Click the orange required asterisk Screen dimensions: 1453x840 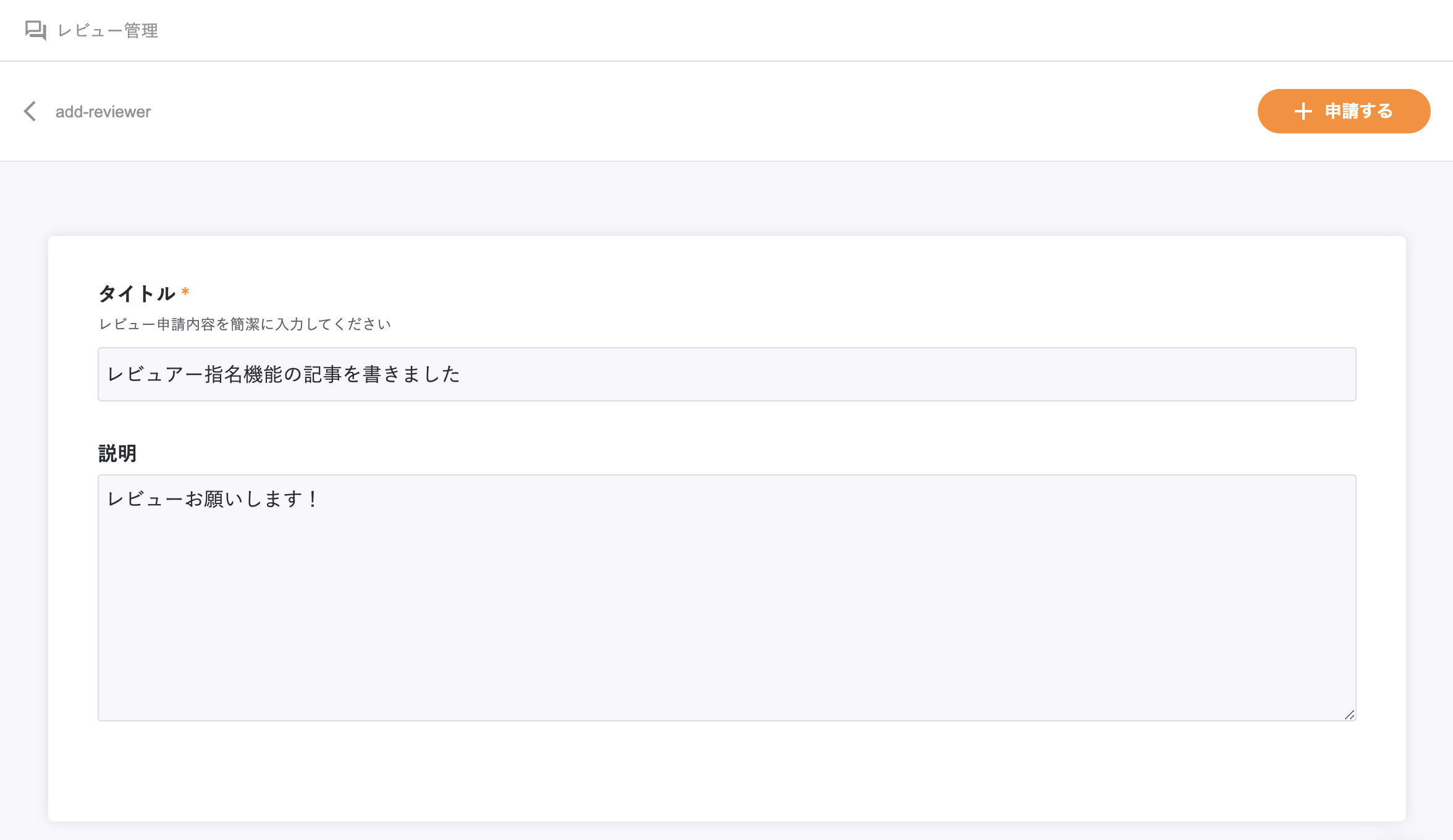tap(185, 292)
